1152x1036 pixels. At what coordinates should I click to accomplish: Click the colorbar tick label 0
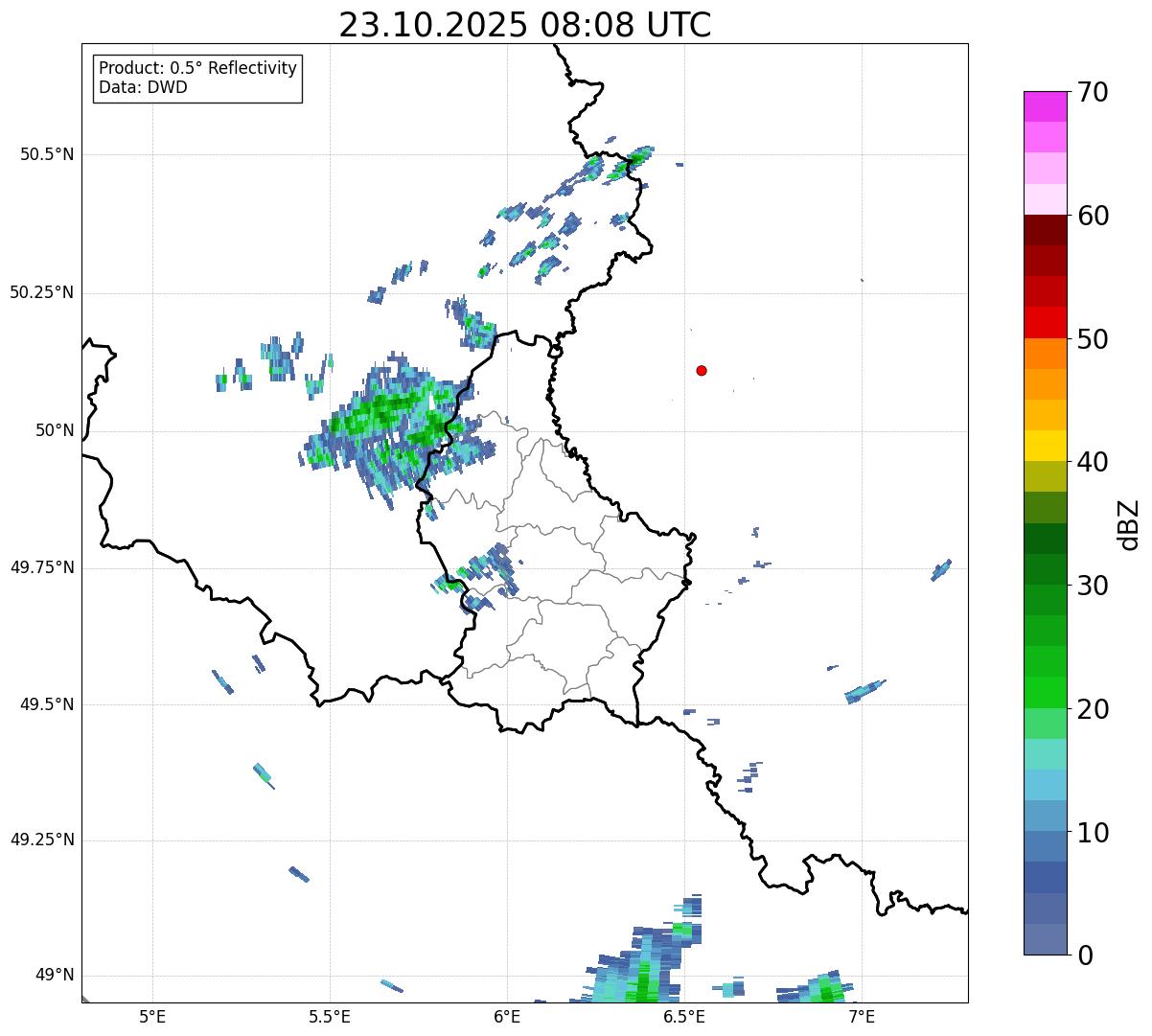click(1085, 955)
